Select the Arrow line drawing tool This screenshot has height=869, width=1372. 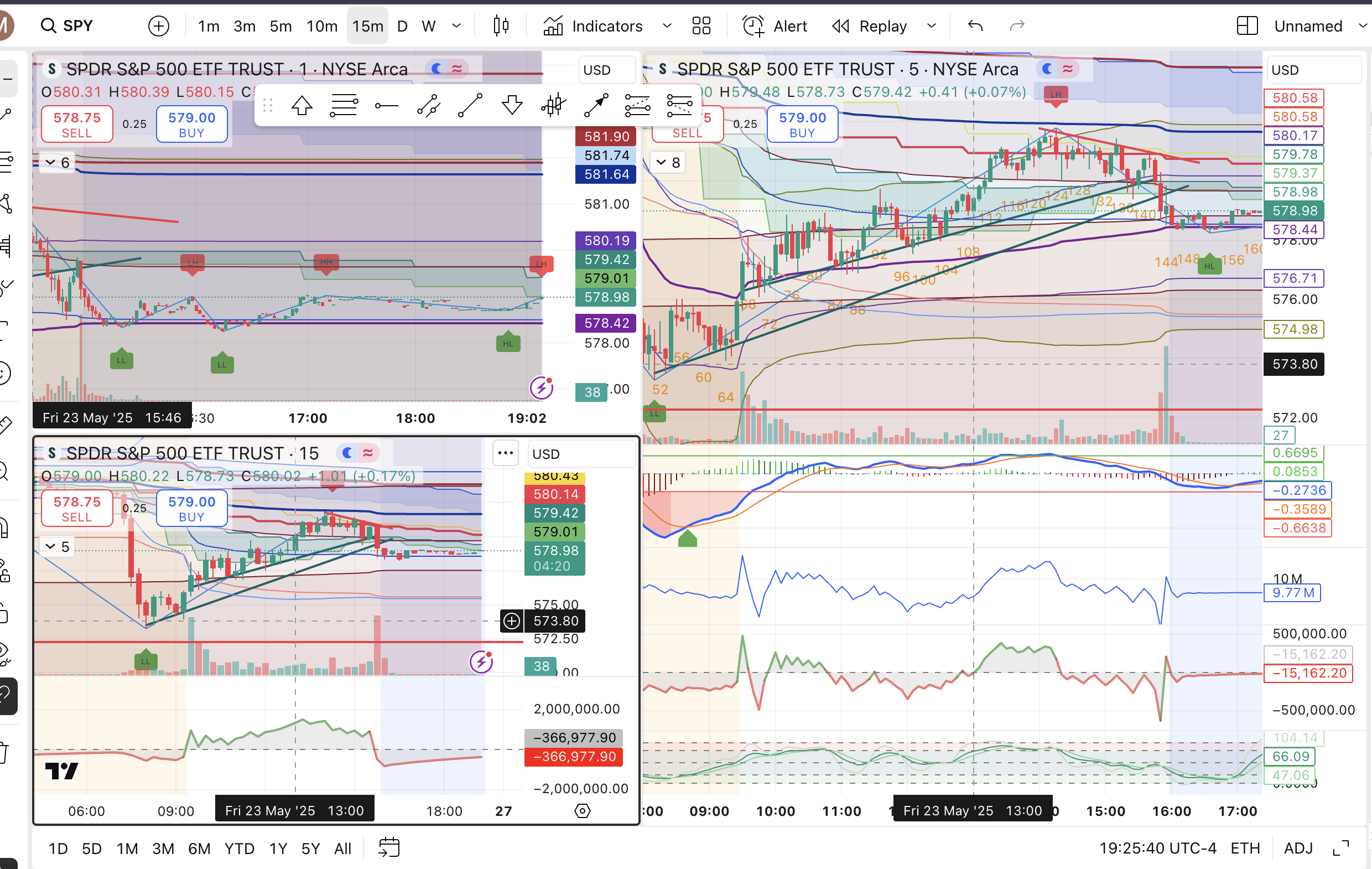[595, 106]
